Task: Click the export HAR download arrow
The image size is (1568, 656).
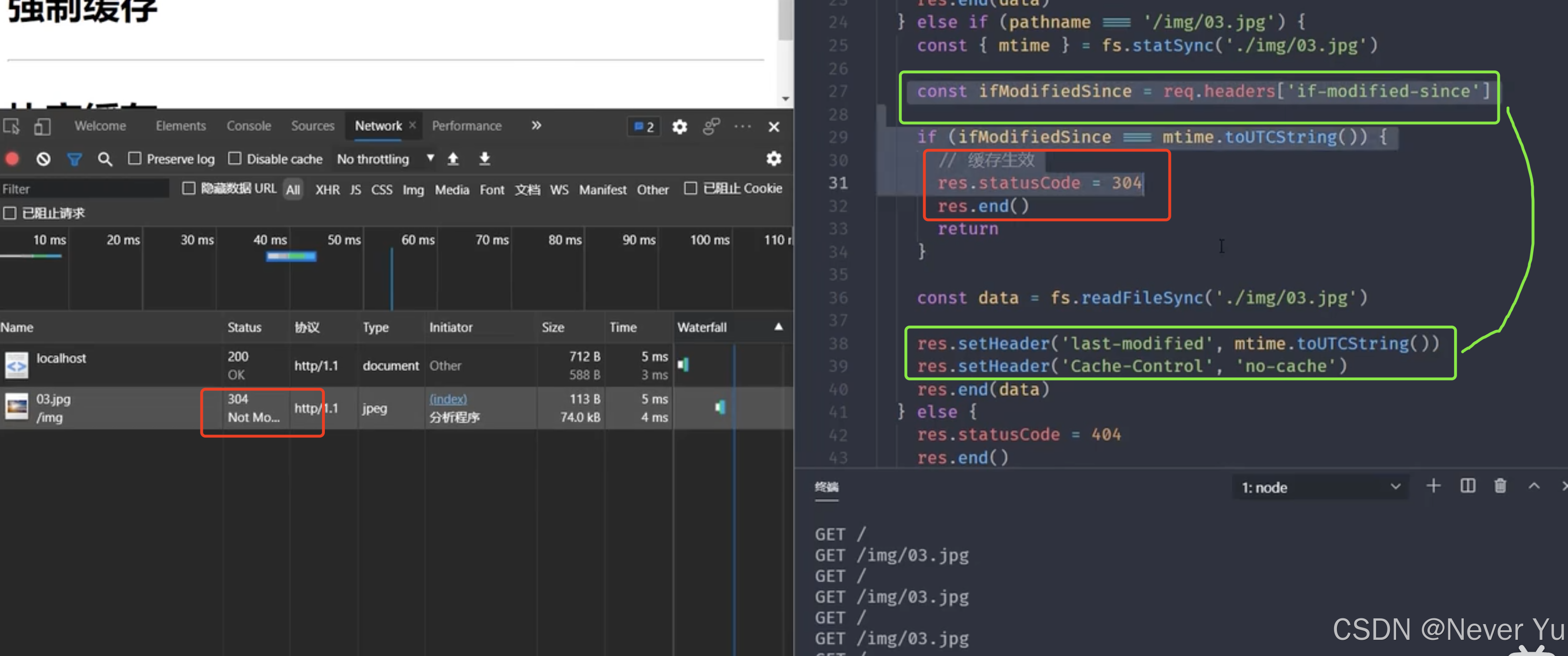Action: pyautogui.click(x=484, y=159)
